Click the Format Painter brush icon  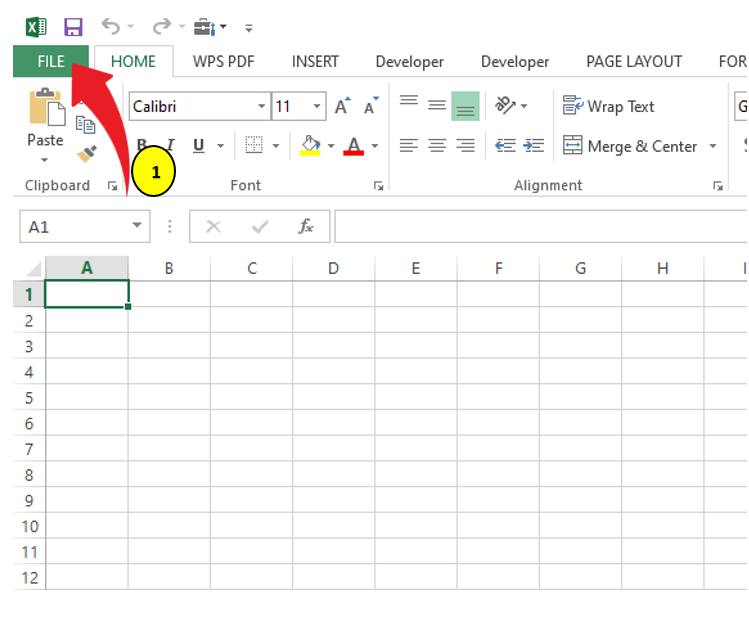click(x=87, y=154)
